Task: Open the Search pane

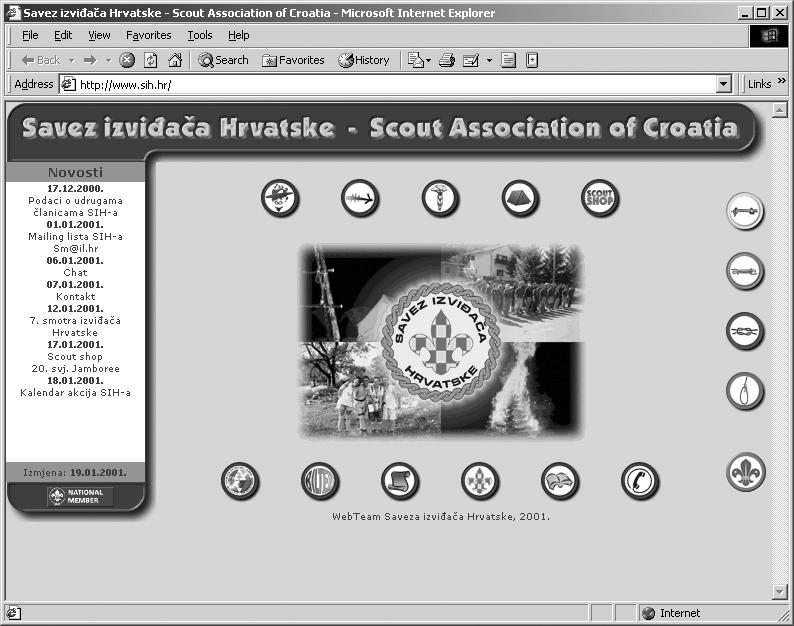Action: pyautogui.click(x=223, y=60)
